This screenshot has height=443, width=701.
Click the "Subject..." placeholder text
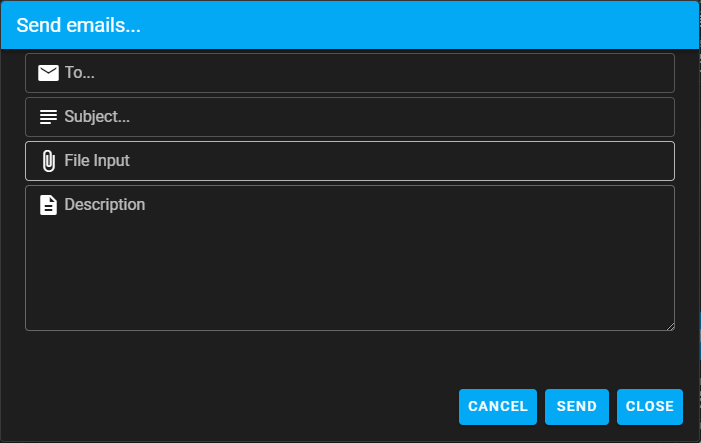[97, 117]
